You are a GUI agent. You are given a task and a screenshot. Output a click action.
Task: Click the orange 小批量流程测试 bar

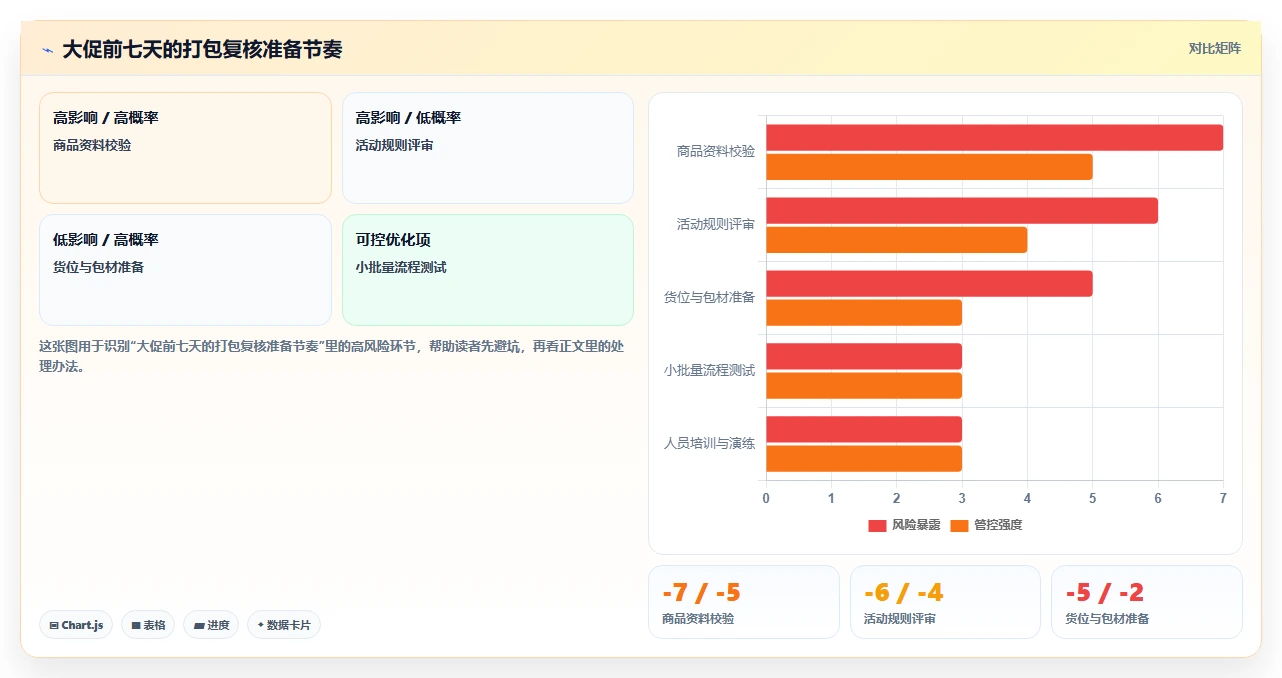pos(864,386)
